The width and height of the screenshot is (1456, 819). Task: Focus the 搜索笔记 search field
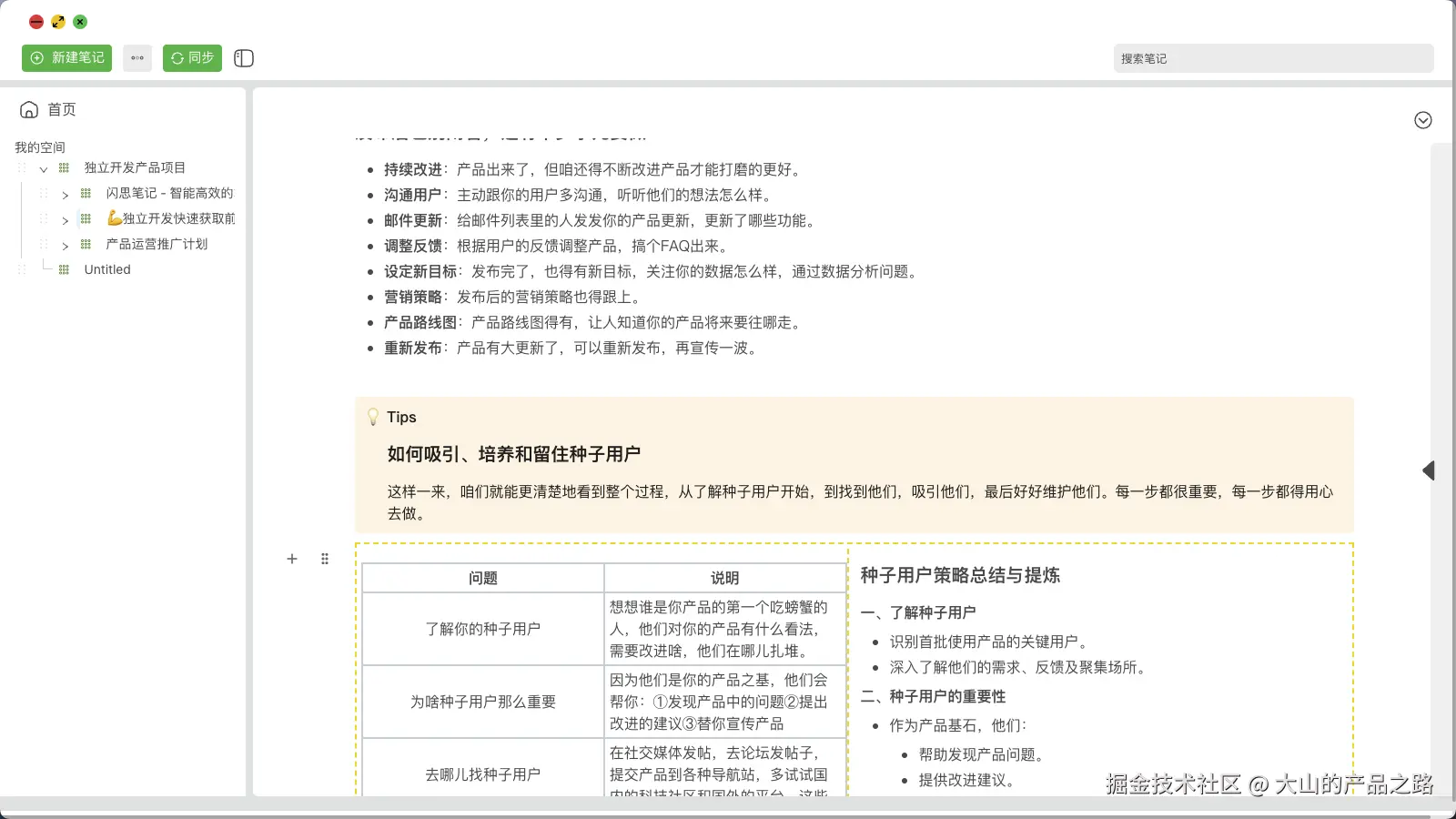click(x=1273, y=58)
